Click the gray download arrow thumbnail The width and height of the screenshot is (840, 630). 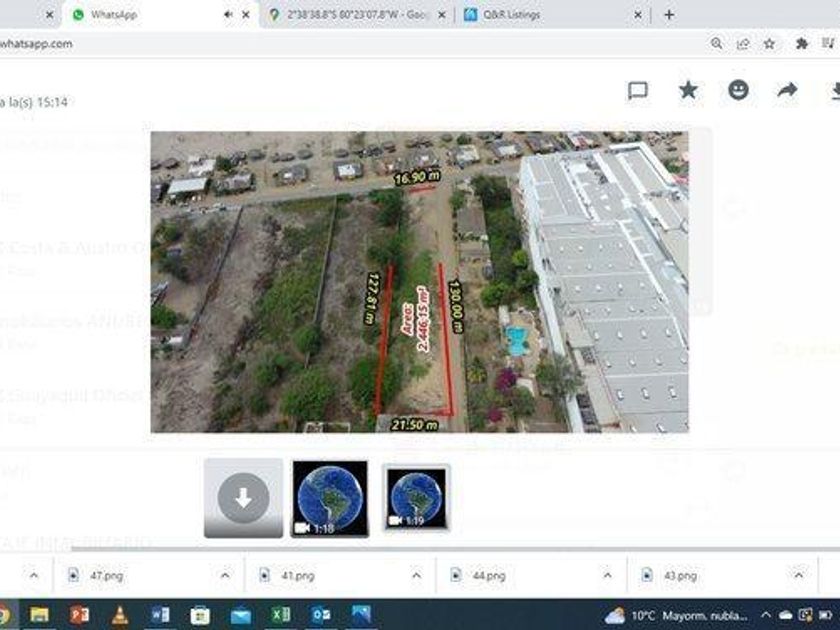pos(243,497)
